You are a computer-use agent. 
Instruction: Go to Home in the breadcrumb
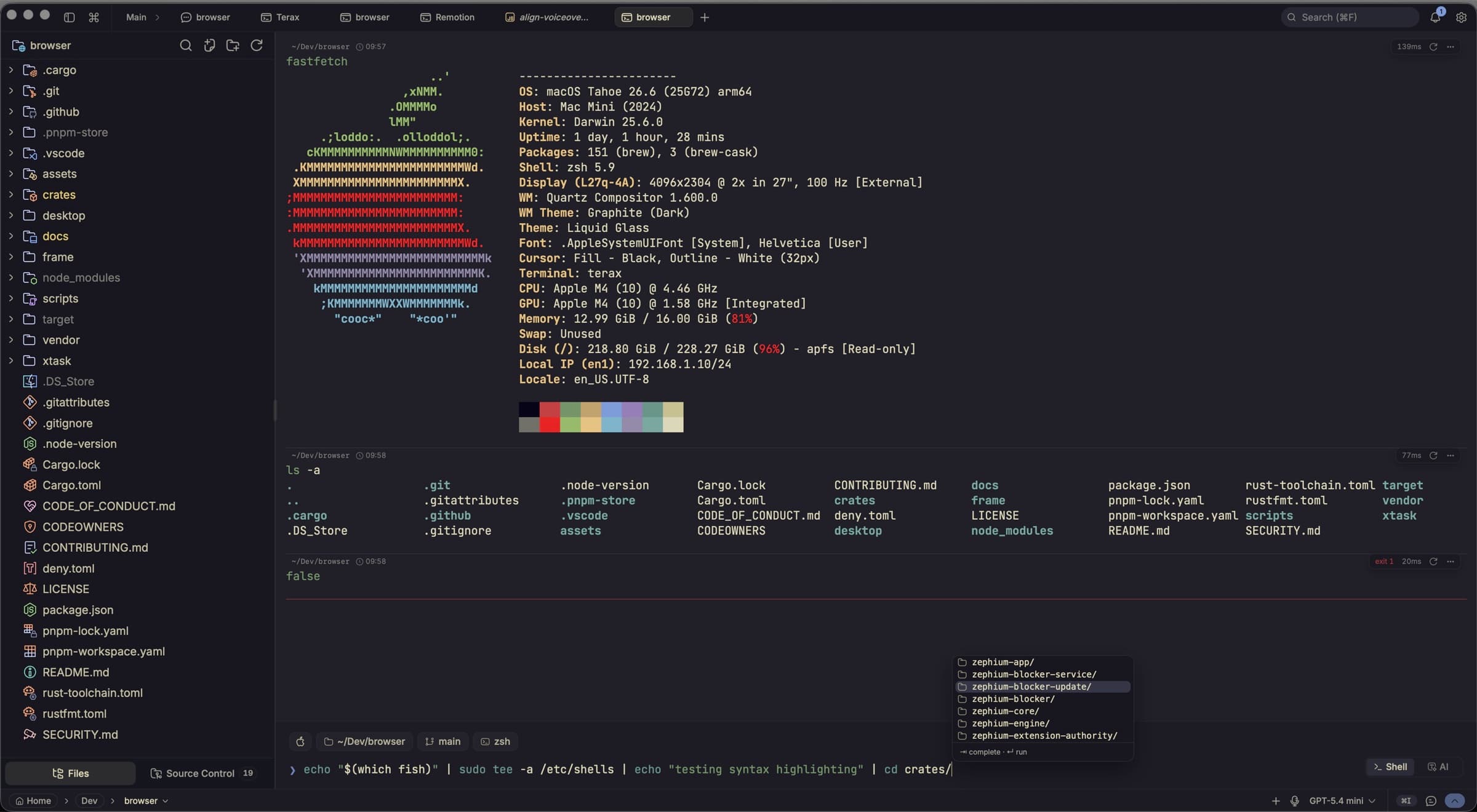33,801
